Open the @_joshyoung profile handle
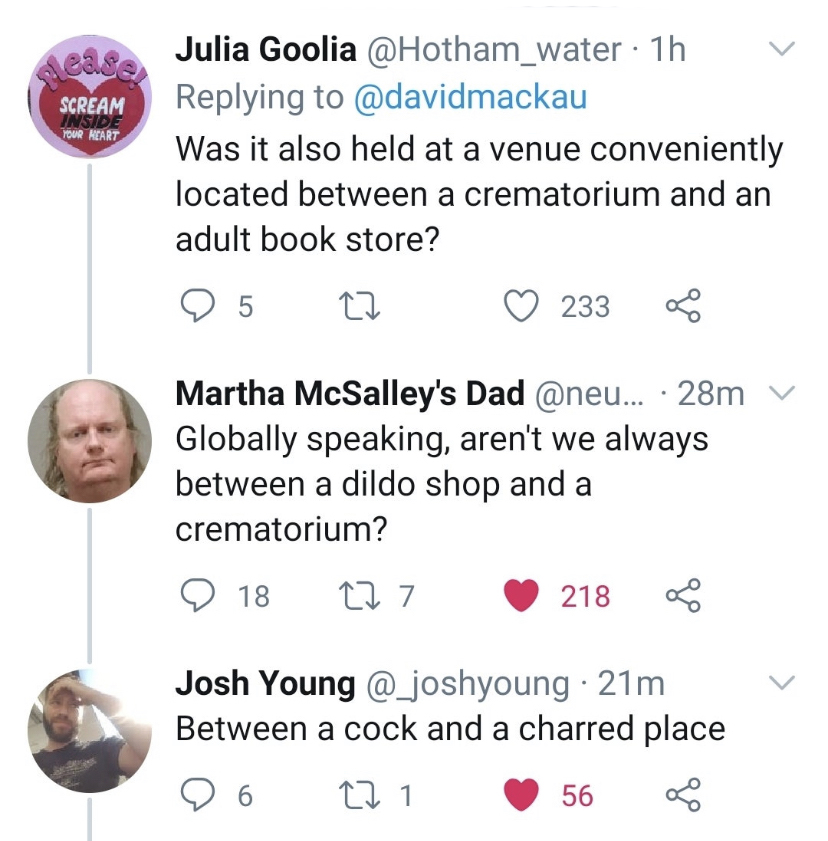 coord(467,684)
